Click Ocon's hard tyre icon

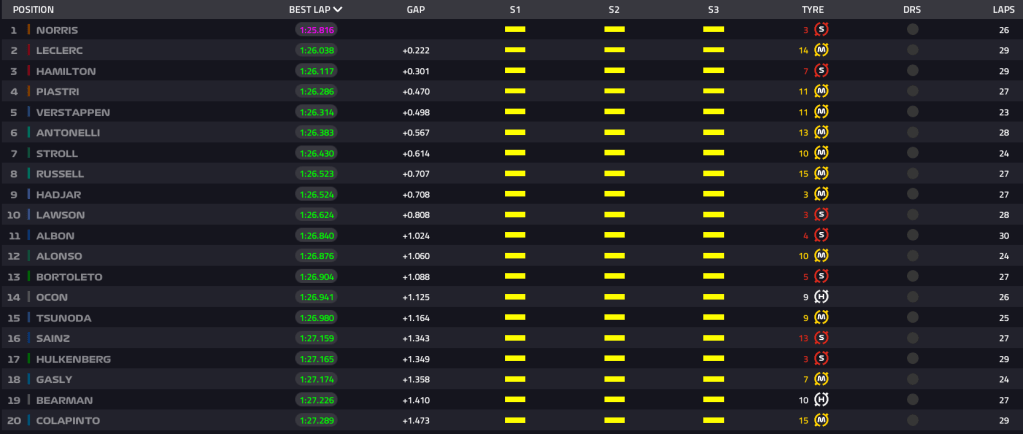point(821,297)
